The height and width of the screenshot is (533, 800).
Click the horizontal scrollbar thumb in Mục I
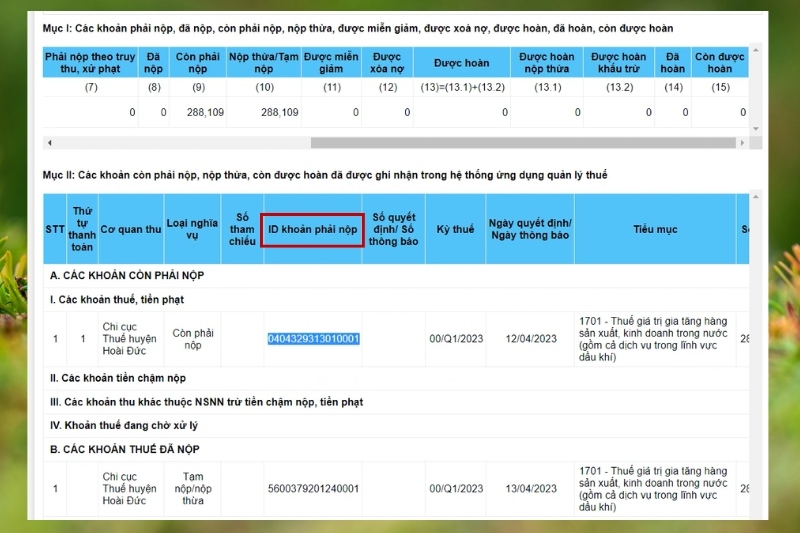(x=523, y=143)
